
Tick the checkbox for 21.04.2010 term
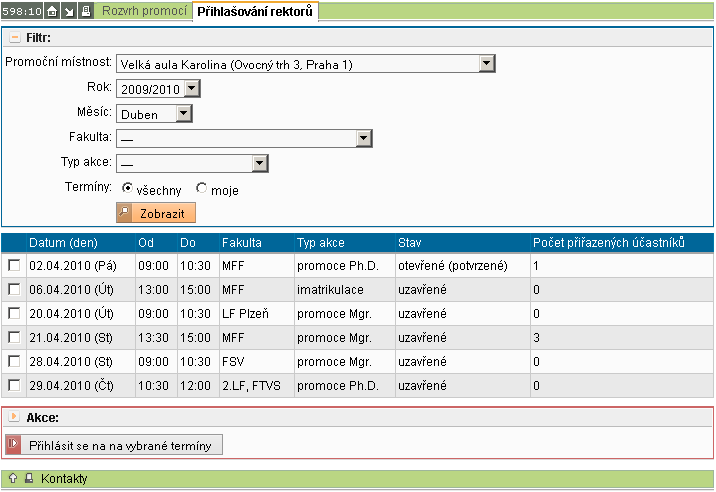13,339
